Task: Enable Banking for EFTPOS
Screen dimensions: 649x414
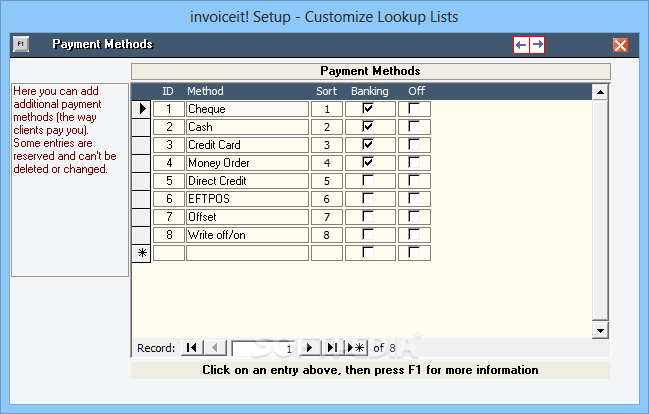Action: [x=368, y=198]
